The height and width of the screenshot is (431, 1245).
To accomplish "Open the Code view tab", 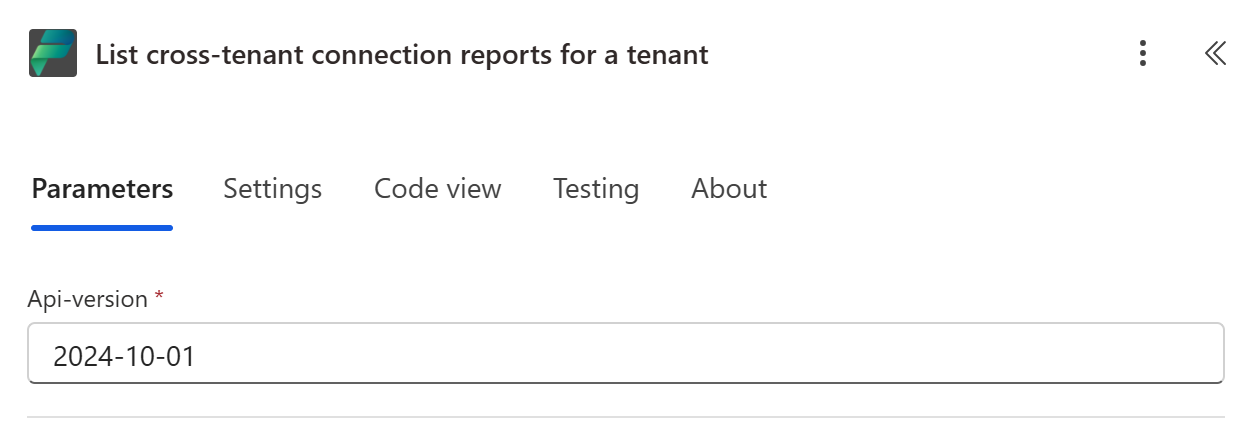I will coord(437,189).
